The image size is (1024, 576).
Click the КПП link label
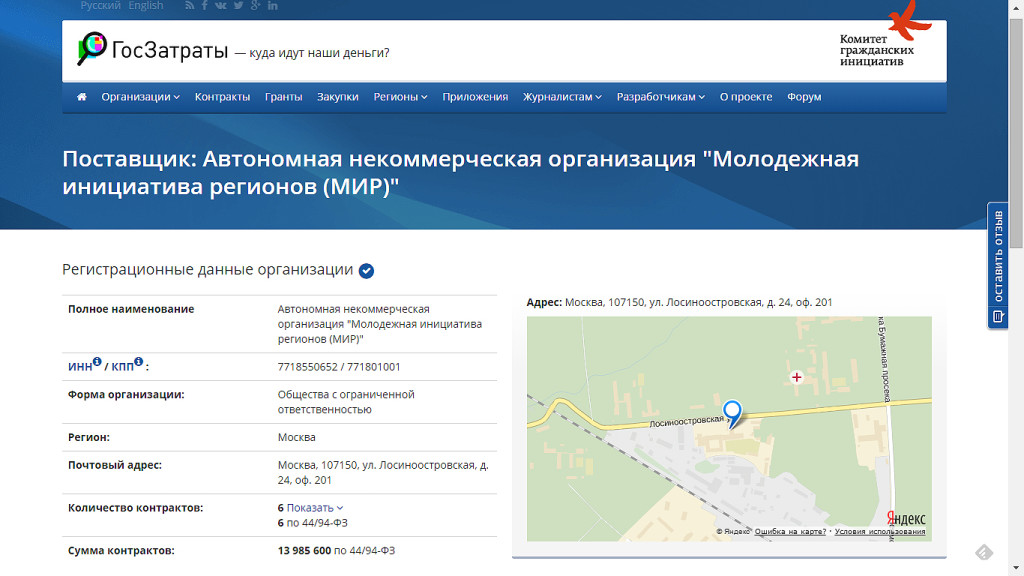[x=122, y=367]
